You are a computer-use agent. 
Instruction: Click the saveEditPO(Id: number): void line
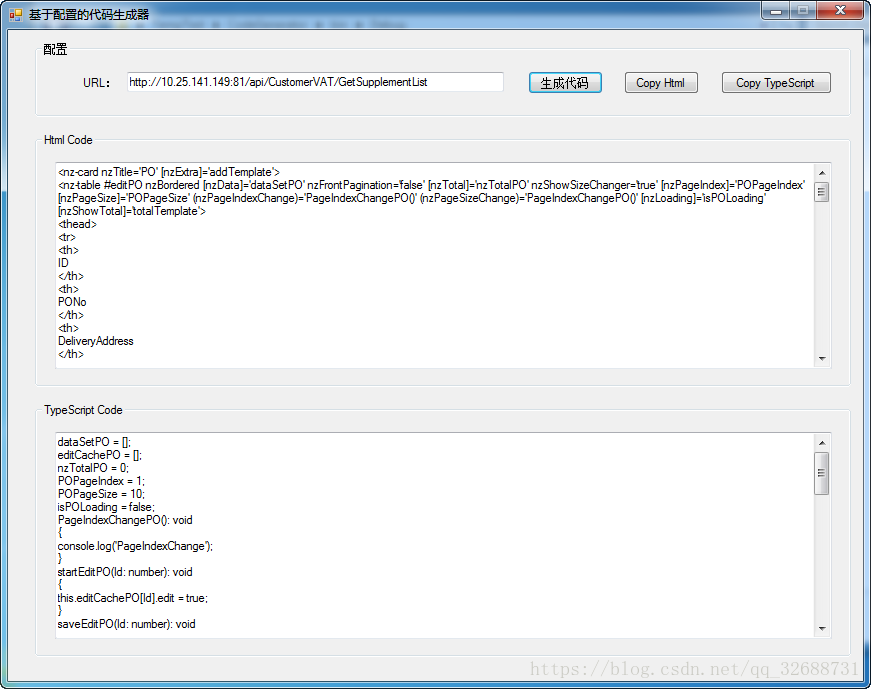pyautogui.click(x=126, y=624)
